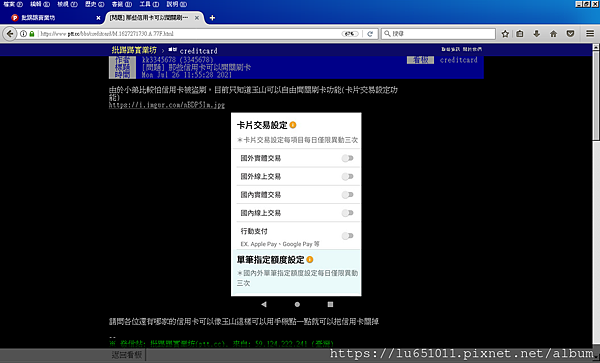This screenshot has height=363, width=600.
Task: Tap the Android back triangle in the image
Action: (x=264, y=304)
